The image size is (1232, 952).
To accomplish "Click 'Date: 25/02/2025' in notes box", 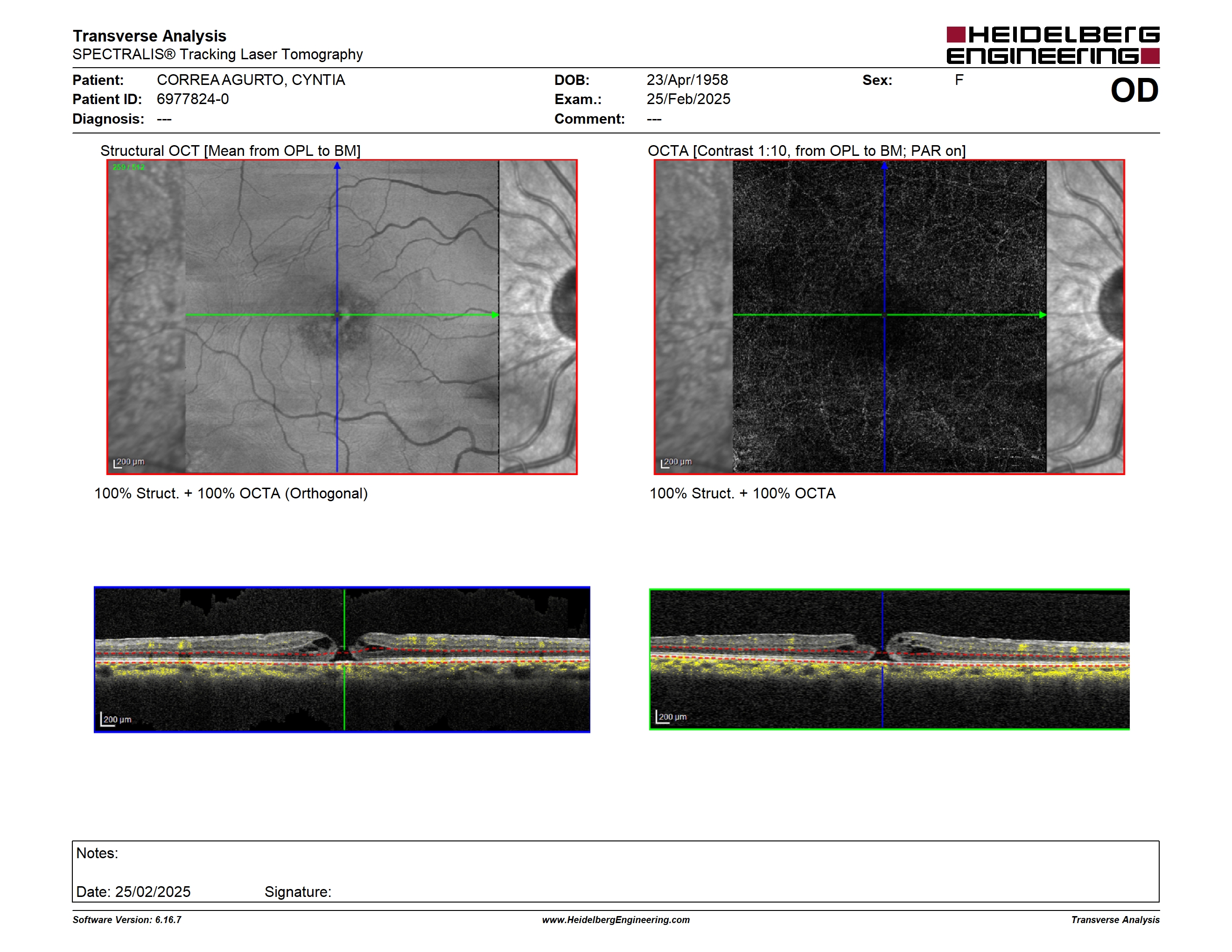I will tap(133, 892).
